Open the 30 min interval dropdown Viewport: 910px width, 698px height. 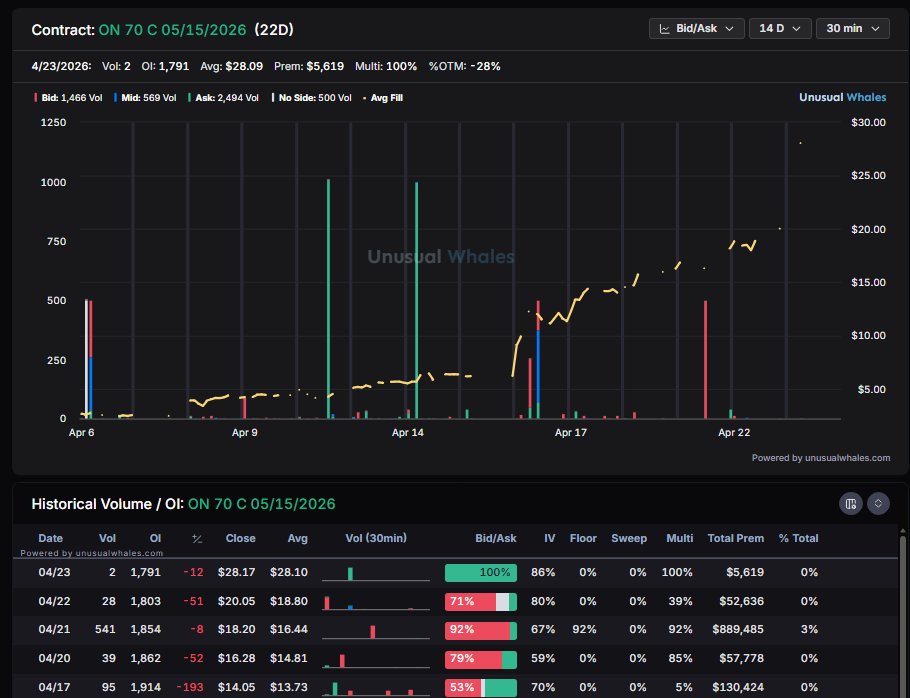pyautogui.click(x=852, y=28)
